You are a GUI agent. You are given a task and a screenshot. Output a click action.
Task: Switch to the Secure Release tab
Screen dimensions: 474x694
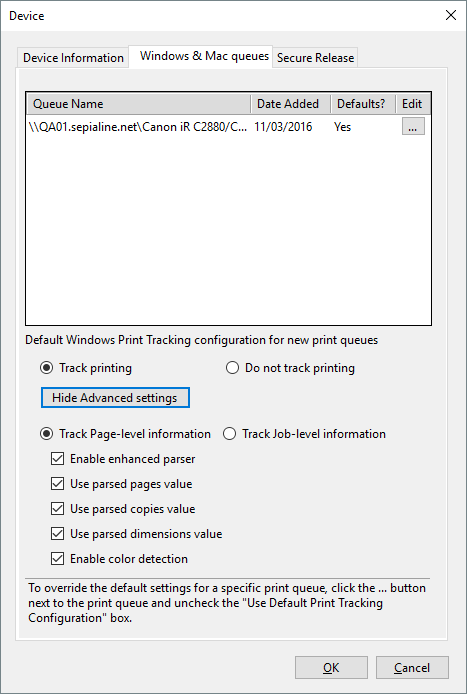(x=315, y=58)
